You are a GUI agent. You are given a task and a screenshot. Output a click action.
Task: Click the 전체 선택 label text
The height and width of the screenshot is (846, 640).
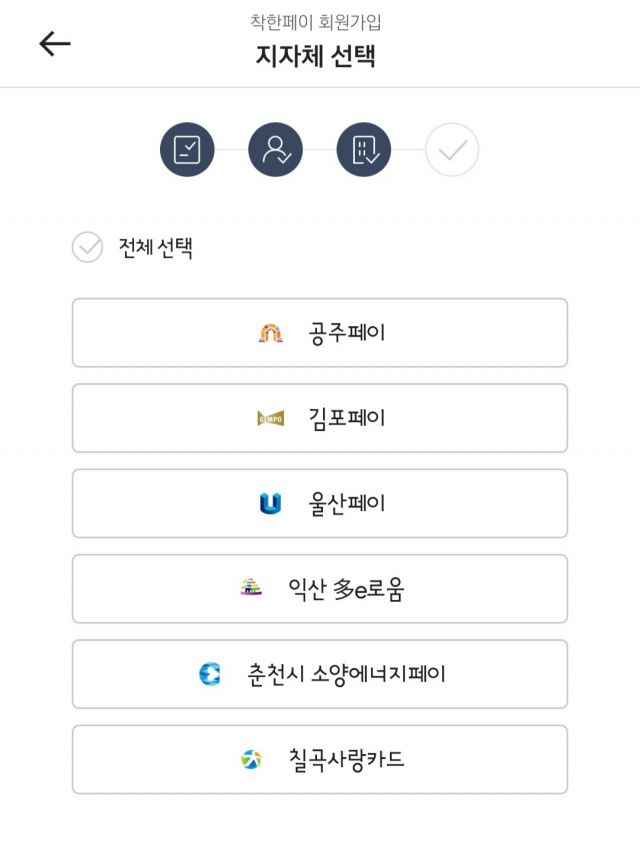(x=155, y=248)
